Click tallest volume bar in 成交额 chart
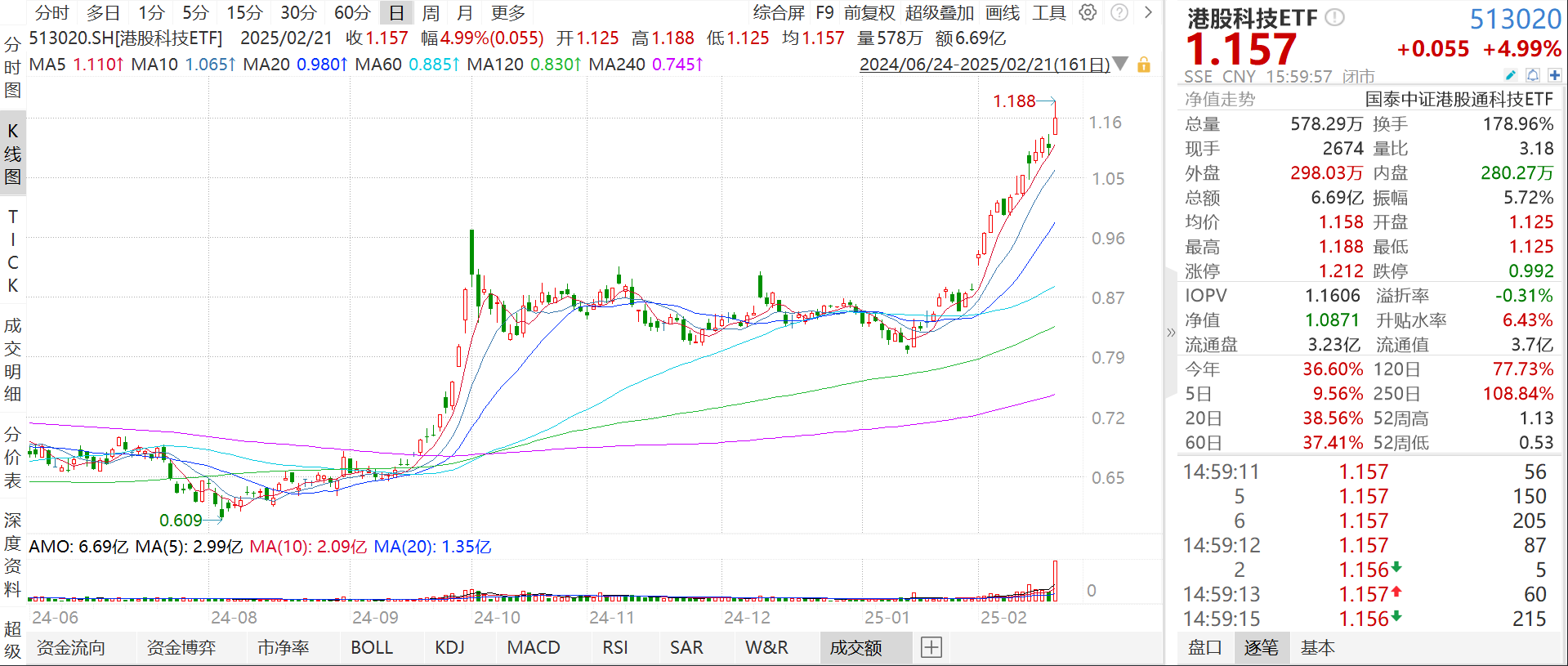This screenshot has height=666, width=1568. 1056,580
